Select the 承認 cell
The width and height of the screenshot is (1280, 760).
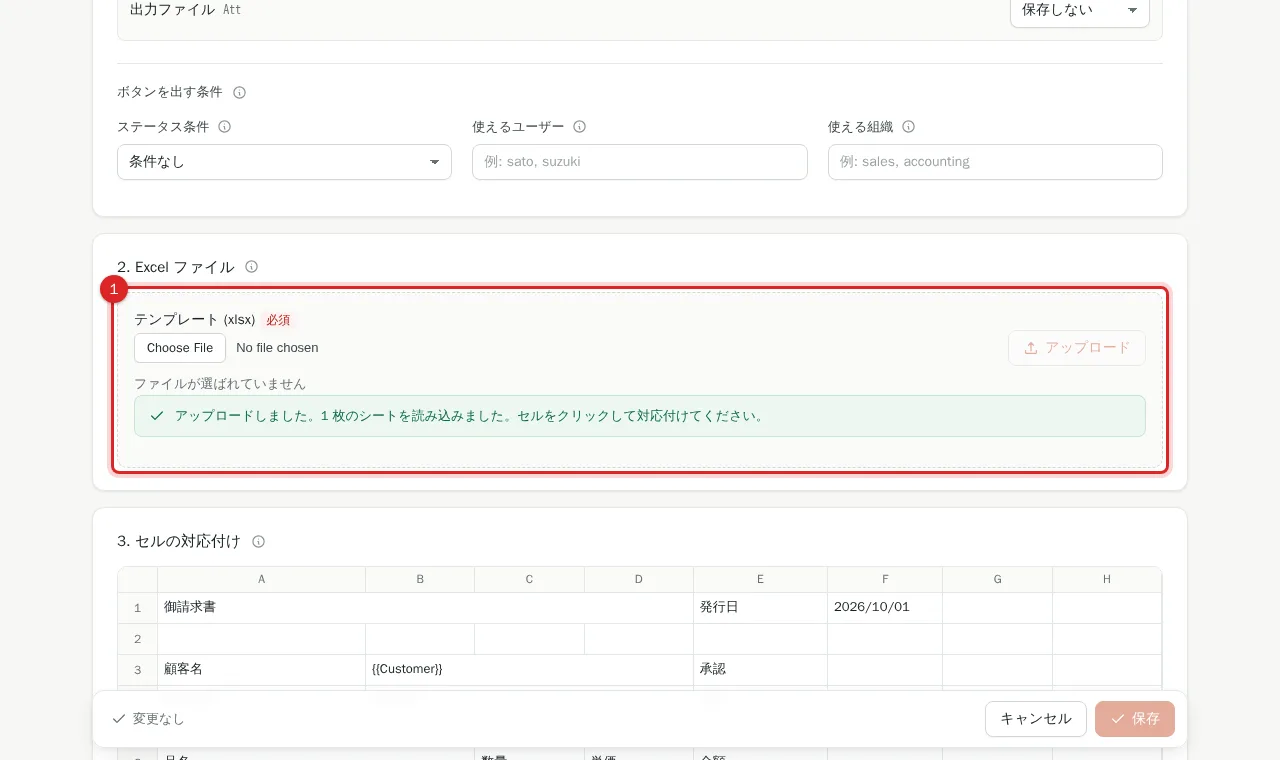tap(761, 670)
